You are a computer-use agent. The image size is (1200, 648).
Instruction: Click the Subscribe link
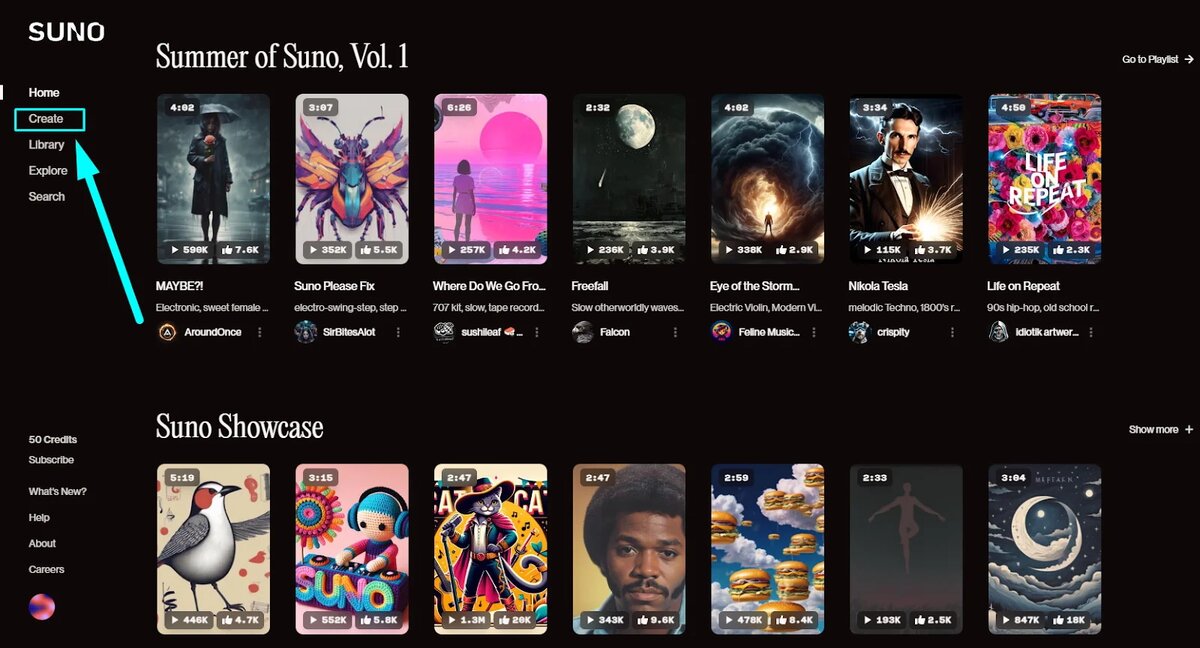[x=51, y=460]
